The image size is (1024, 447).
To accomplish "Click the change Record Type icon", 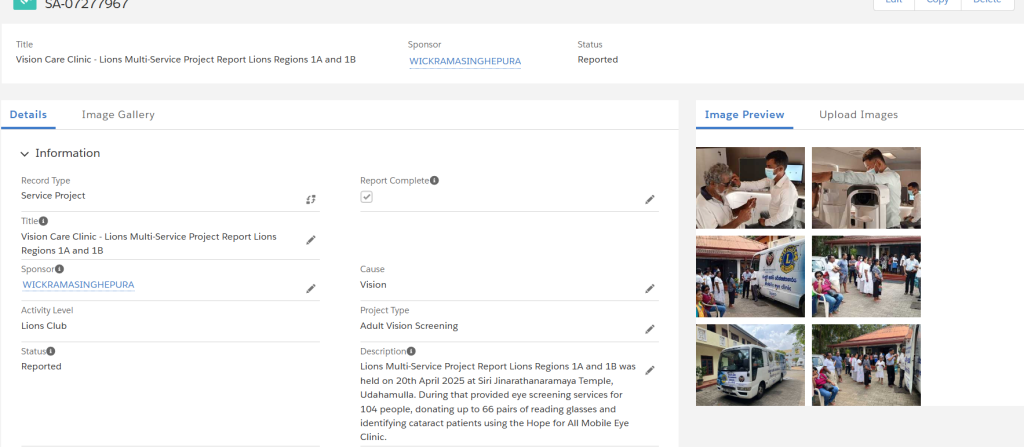I will (311, 199).
